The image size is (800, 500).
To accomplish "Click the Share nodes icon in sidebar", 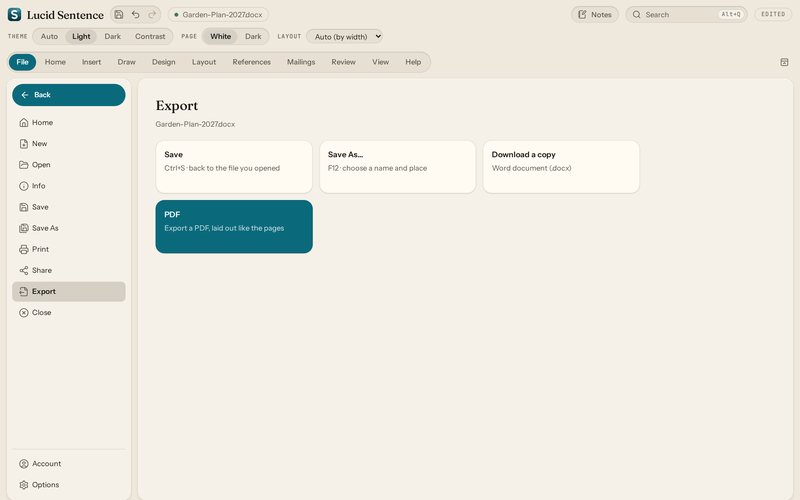I will tap(23, 270).
